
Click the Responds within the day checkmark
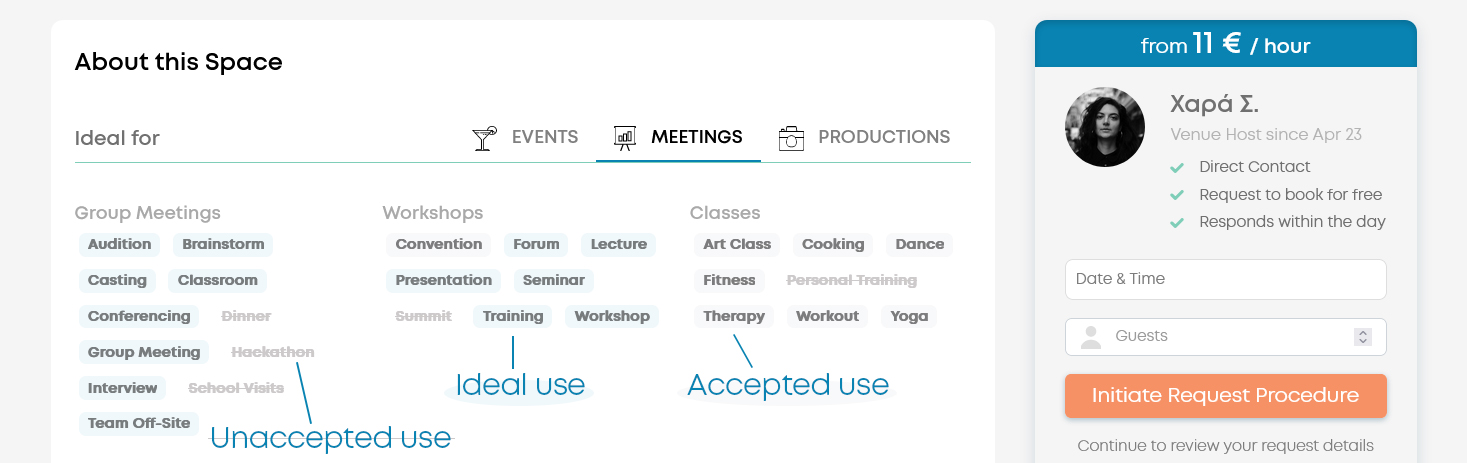(1177, 222)
